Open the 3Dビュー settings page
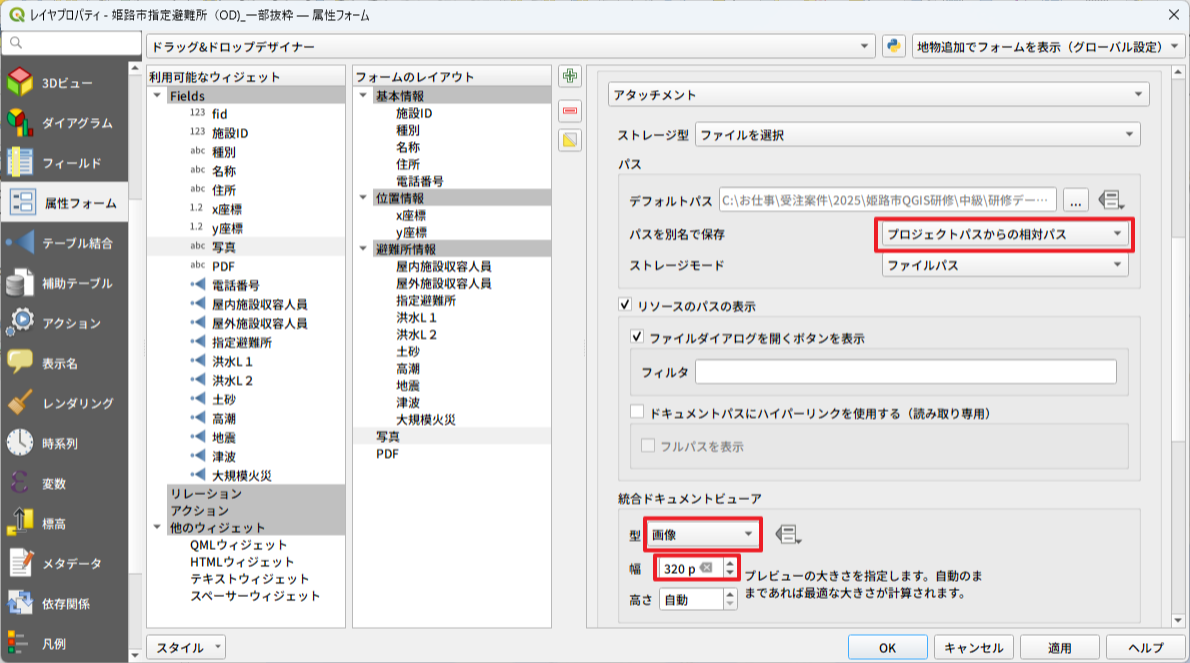 [x=66, y=83]
